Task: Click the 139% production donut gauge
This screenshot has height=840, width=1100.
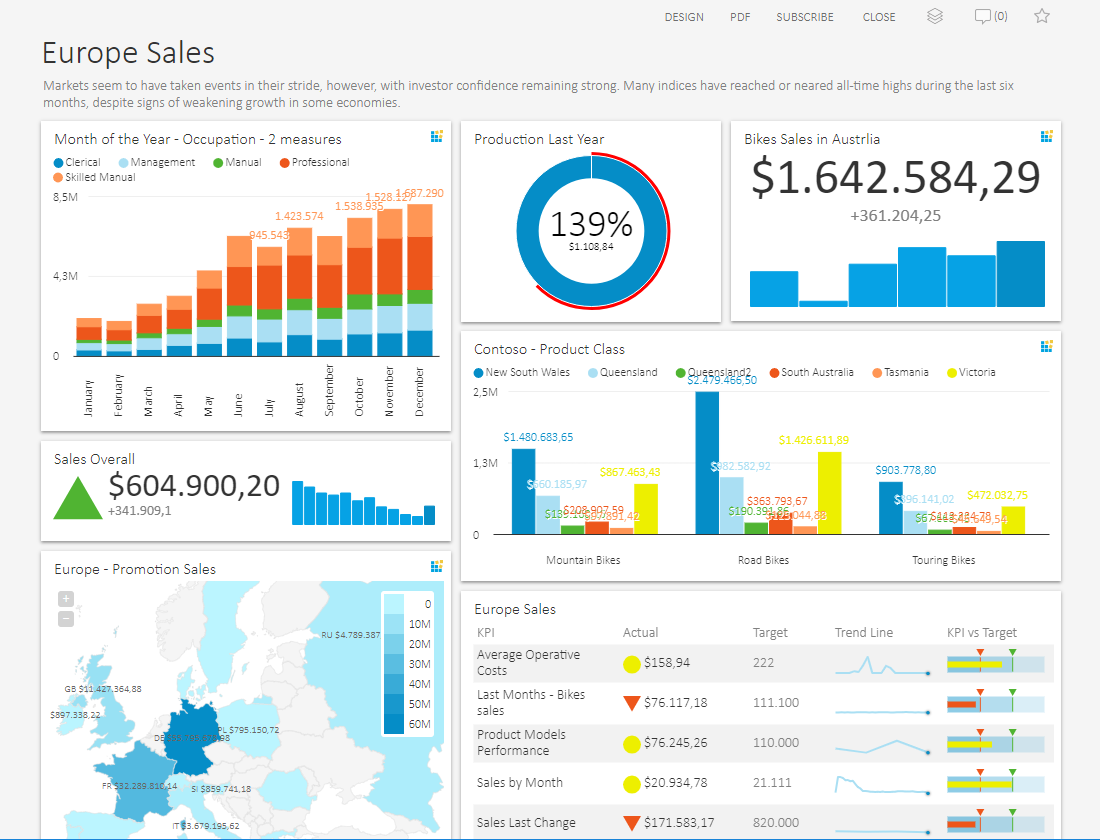Action: 592,230
